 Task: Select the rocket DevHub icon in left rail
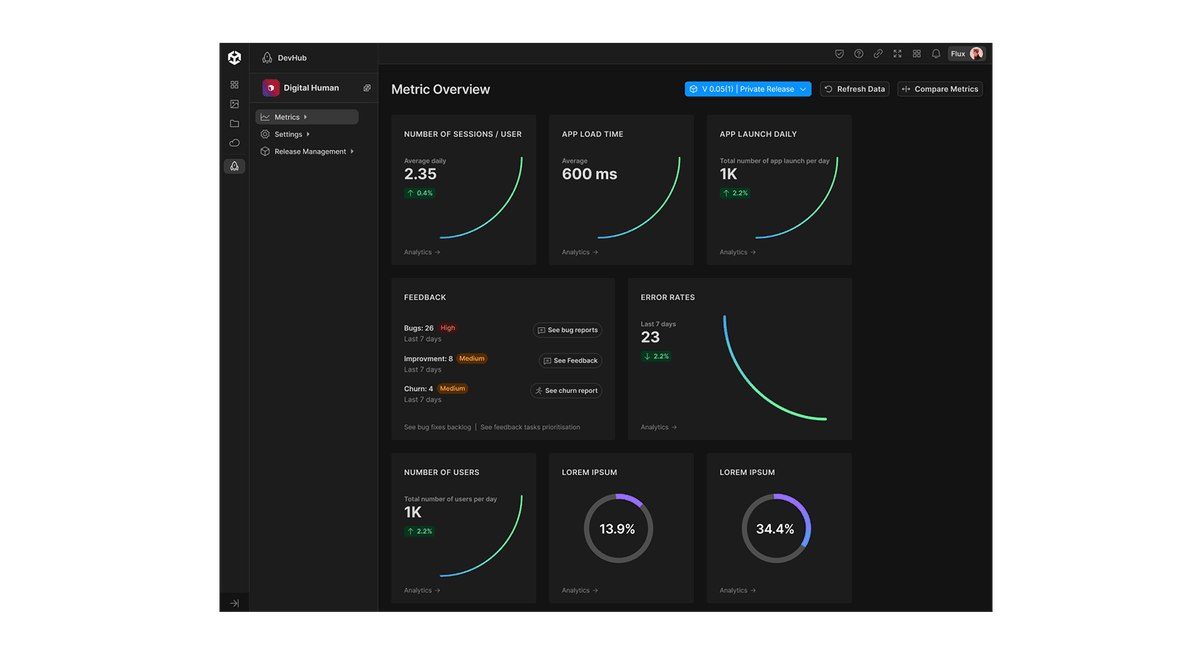coord(234,167)
